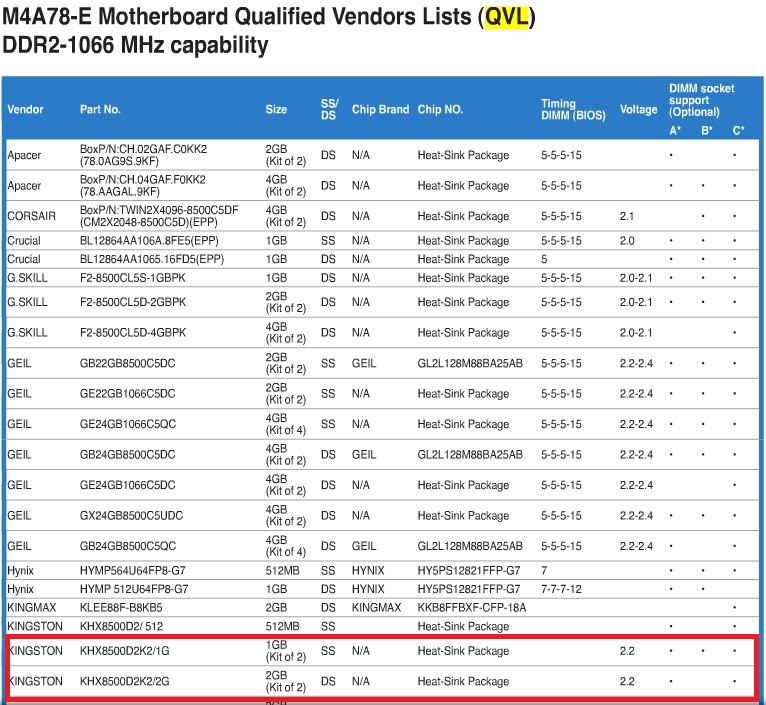Select part GB22GB8500C5DC
The width and height of the screenshot is (766, 705).
coord(128,363)
